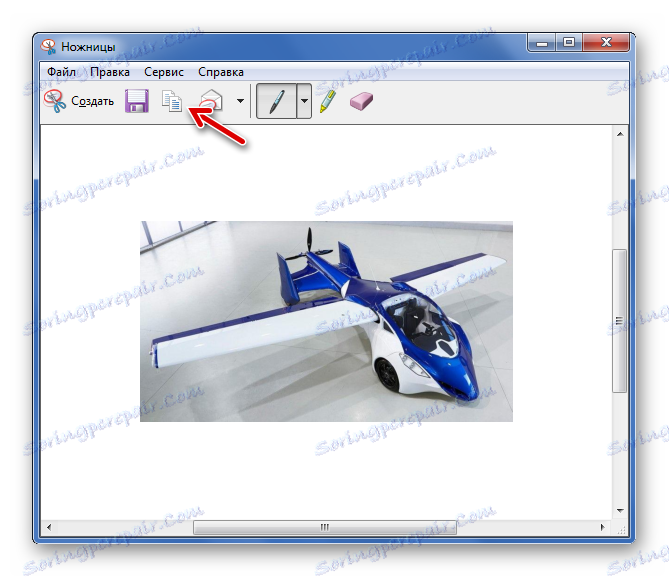Click the Создать new snip button
669x577 pixels.
(x=79, y=101)
